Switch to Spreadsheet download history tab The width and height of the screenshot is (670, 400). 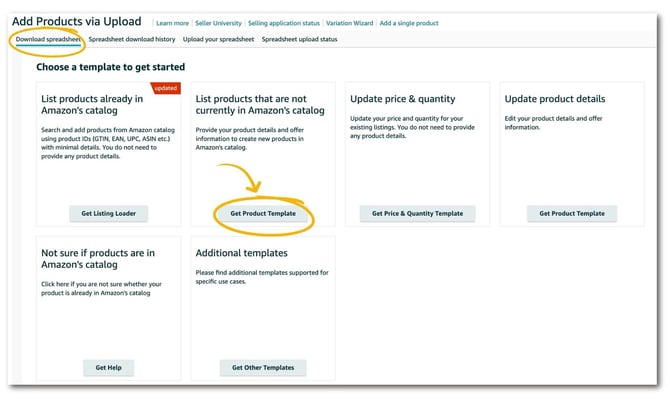(x=132, y=39)
